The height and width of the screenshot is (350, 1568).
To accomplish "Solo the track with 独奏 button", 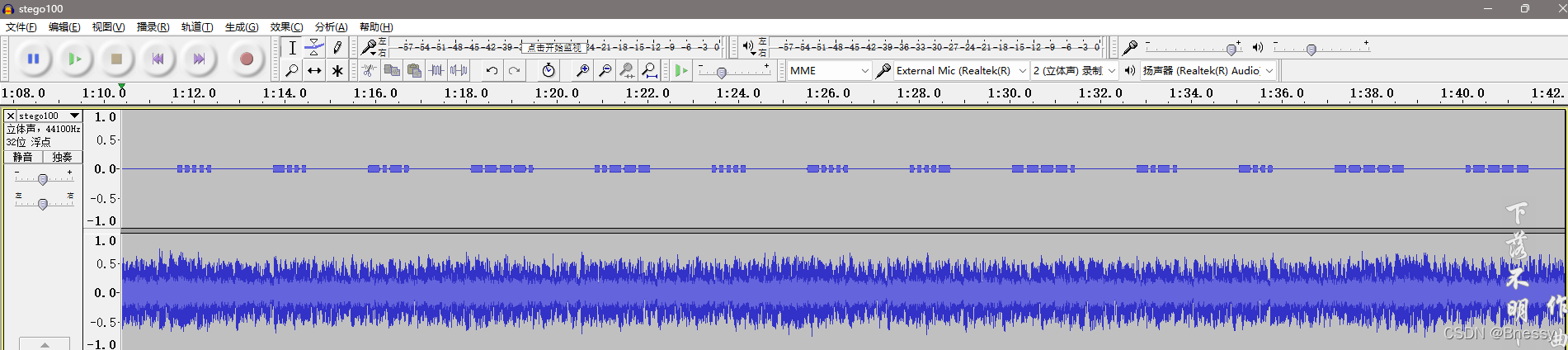I will [x=63, y=157].
